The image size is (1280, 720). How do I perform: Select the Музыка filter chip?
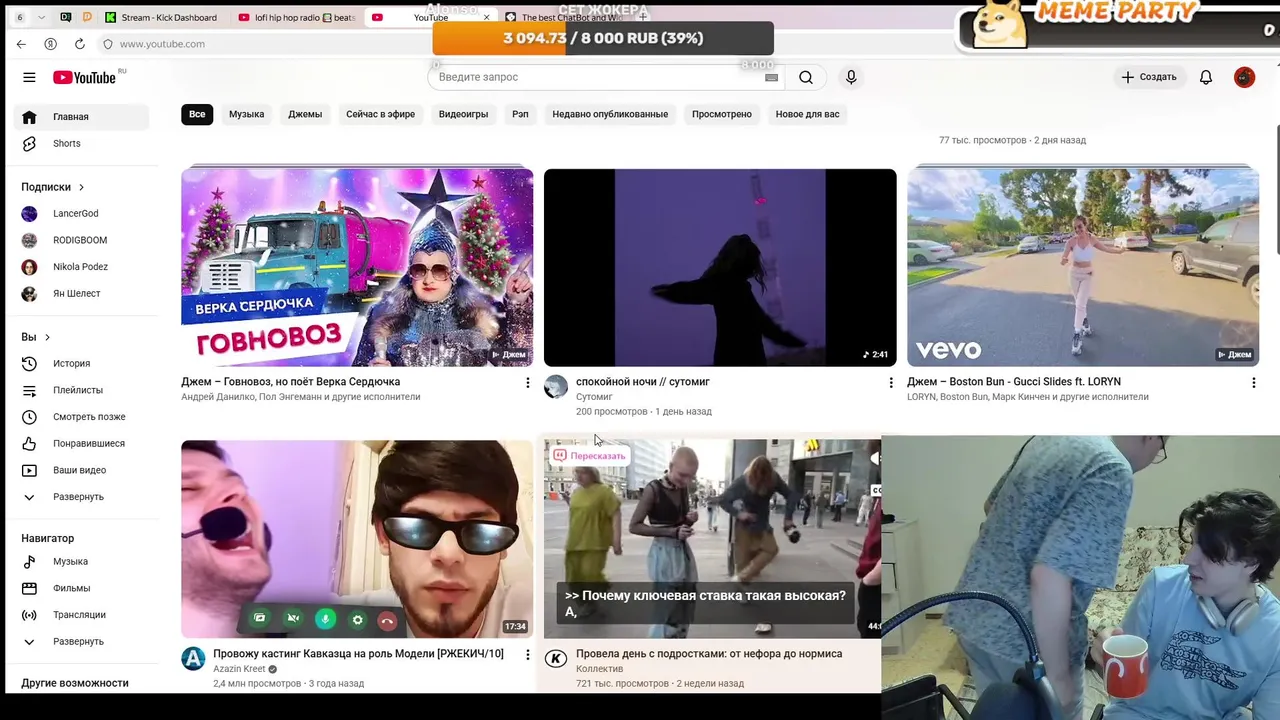(246, 114)
